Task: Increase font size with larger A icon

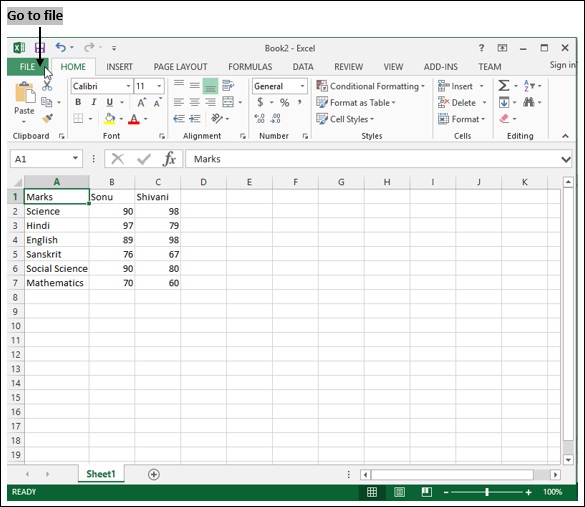Action: point(141,103)
